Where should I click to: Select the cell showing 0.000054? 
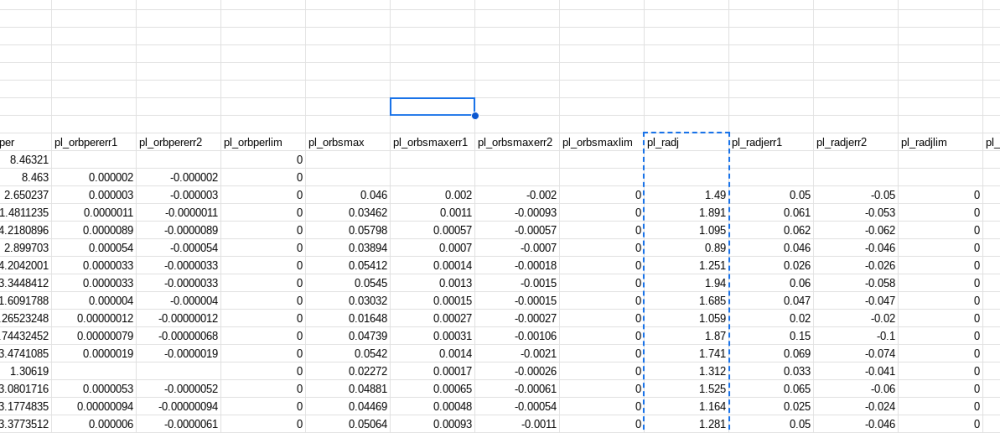[94, 248]
